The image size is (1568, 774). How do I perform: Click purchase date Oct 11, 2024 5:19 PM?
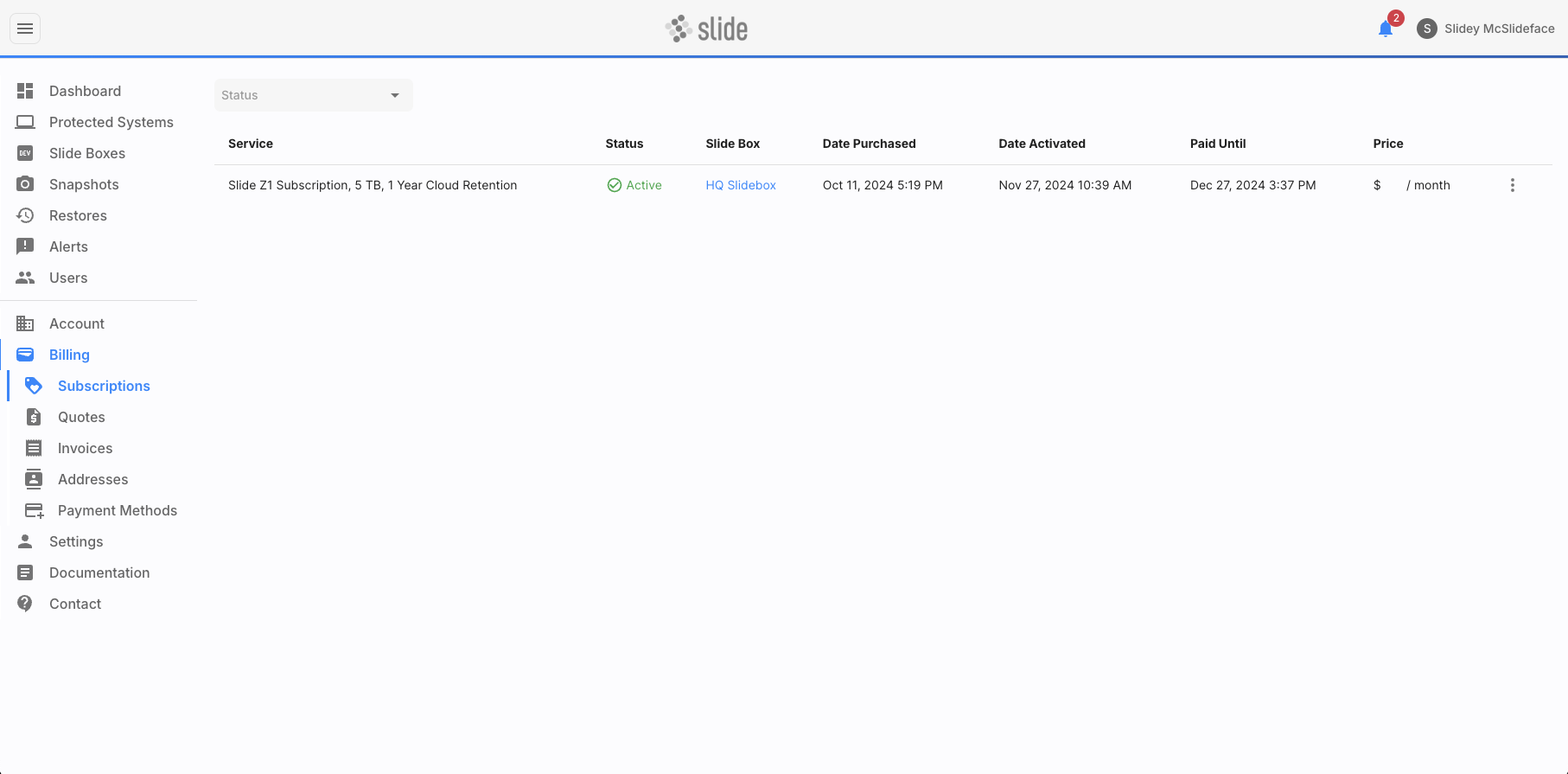pyautogui.click(x=883, y=185)
